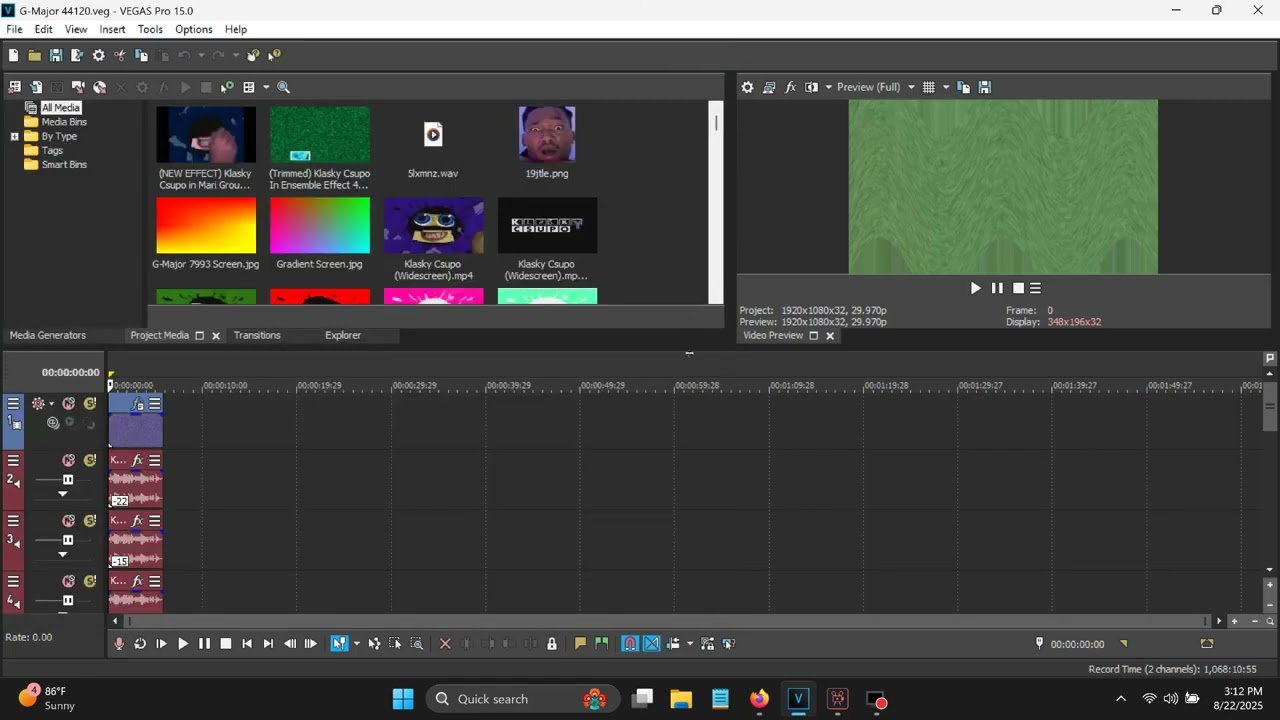Image resolution: width=1280 pixels, height=720 pixels.
Task: Insert a marker with the yellow marker icon
Action: tap(580, 644)
